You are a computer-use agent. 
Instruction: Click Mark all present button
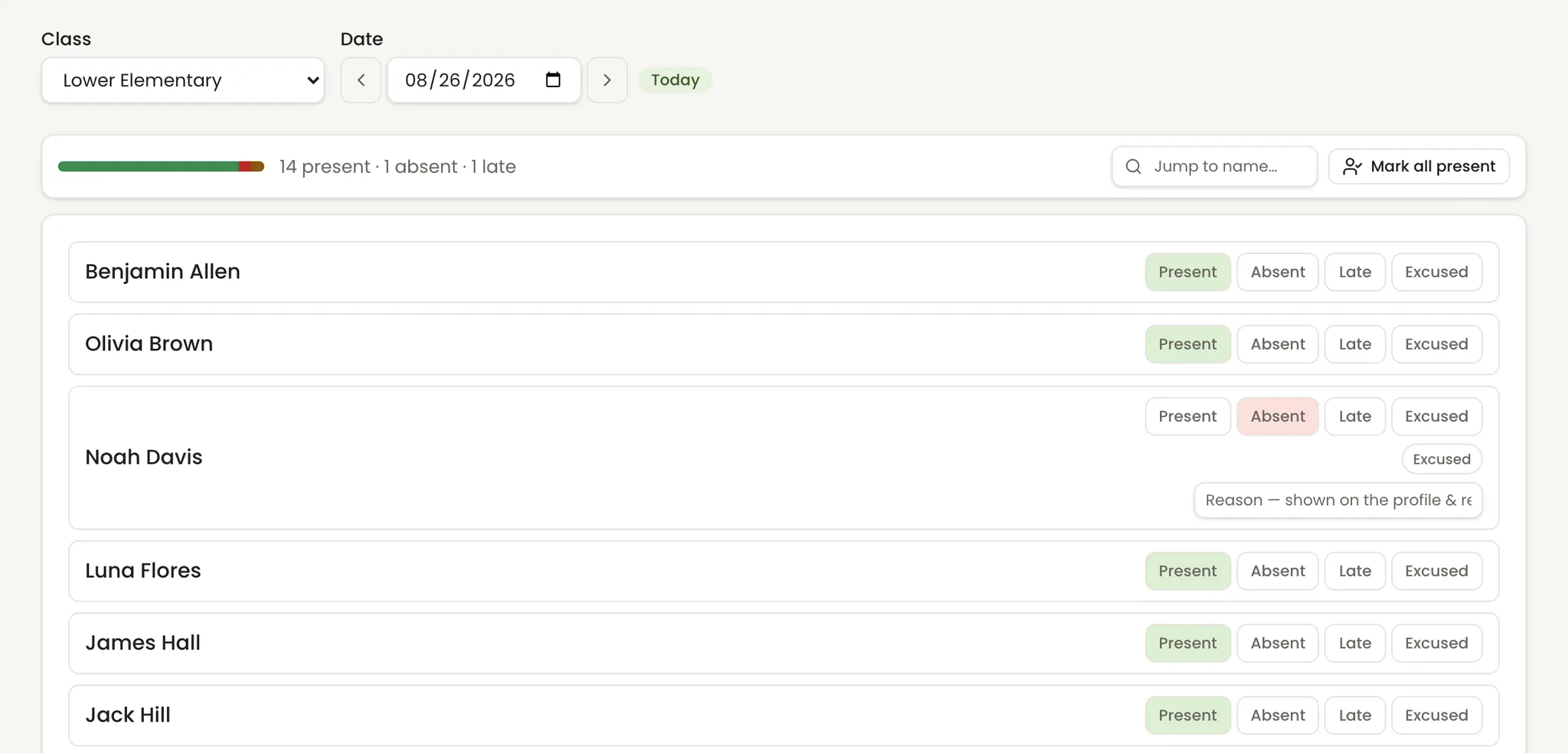1419,167
